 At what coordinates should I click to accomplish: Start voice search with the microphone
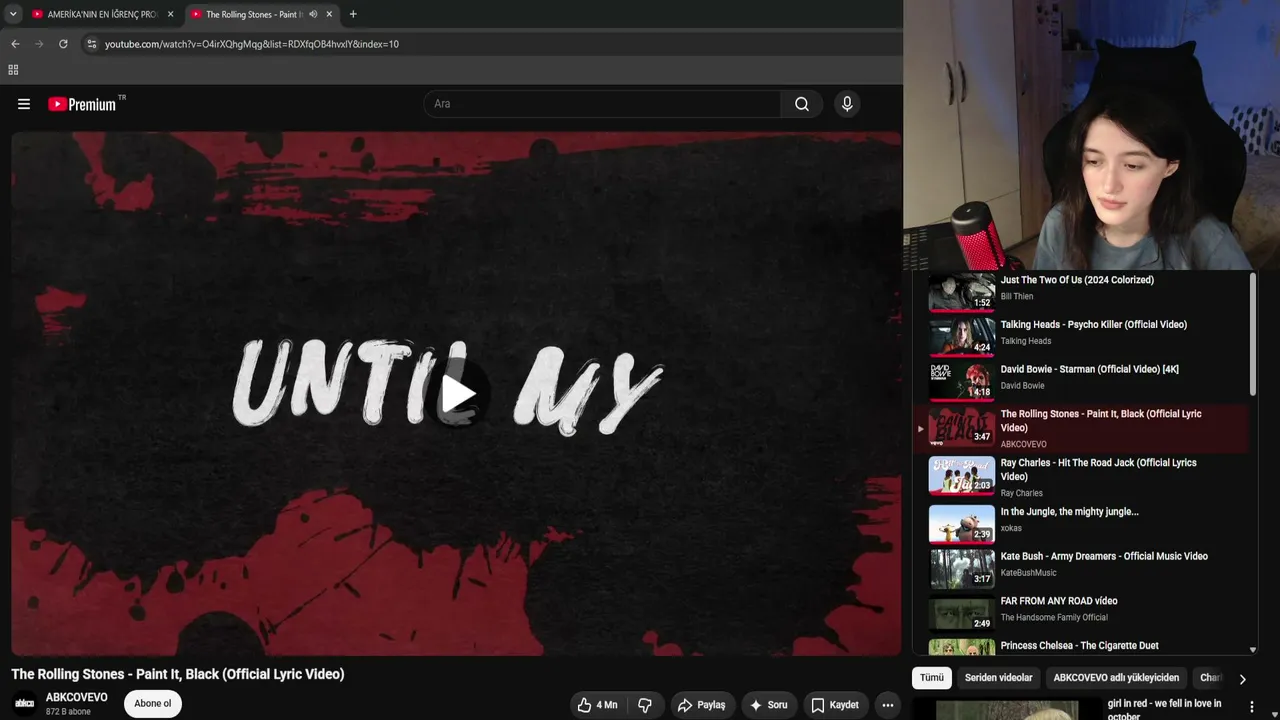(847, 104)
